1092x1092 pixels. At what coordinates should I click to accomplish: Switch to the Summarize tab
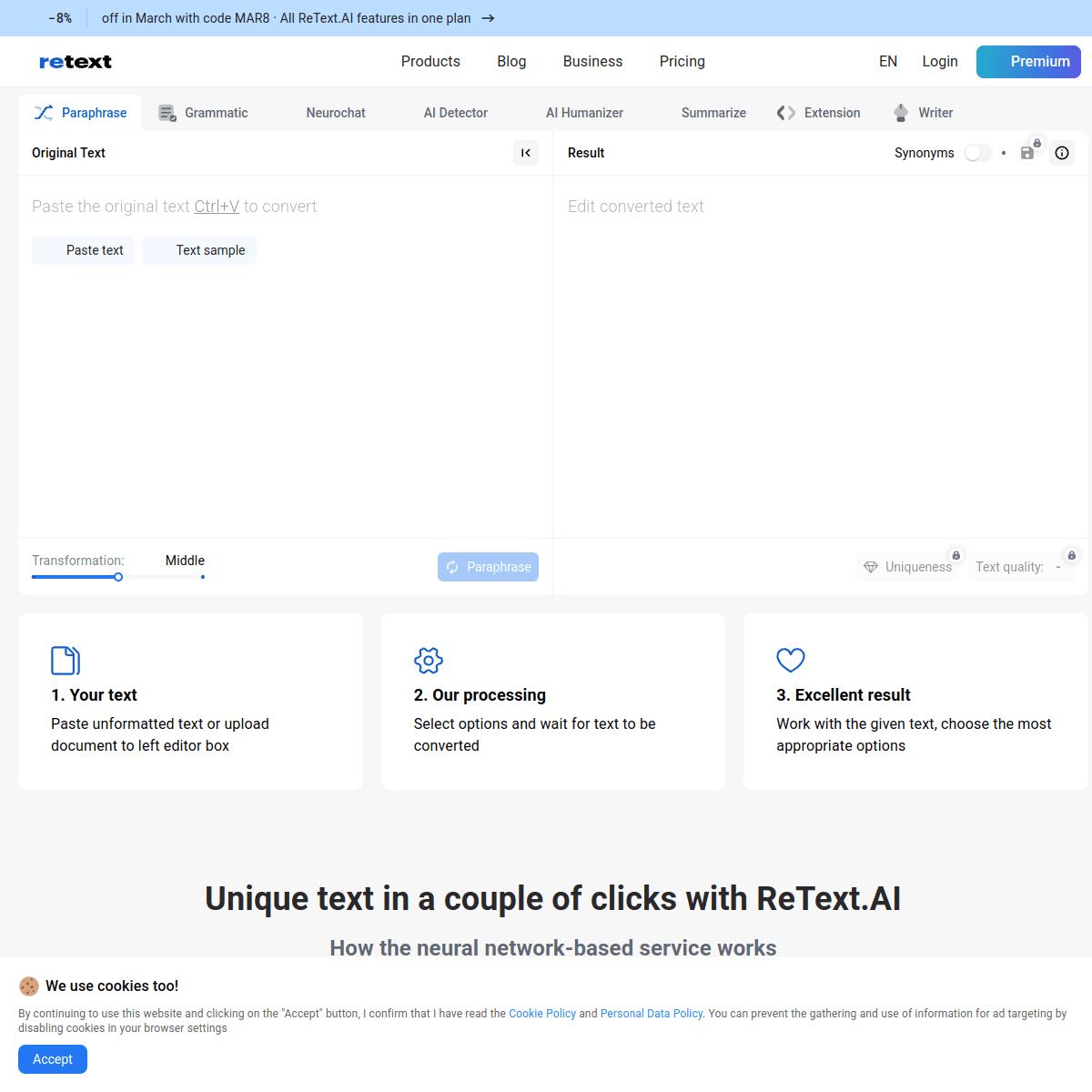click(x=713, y=113)
